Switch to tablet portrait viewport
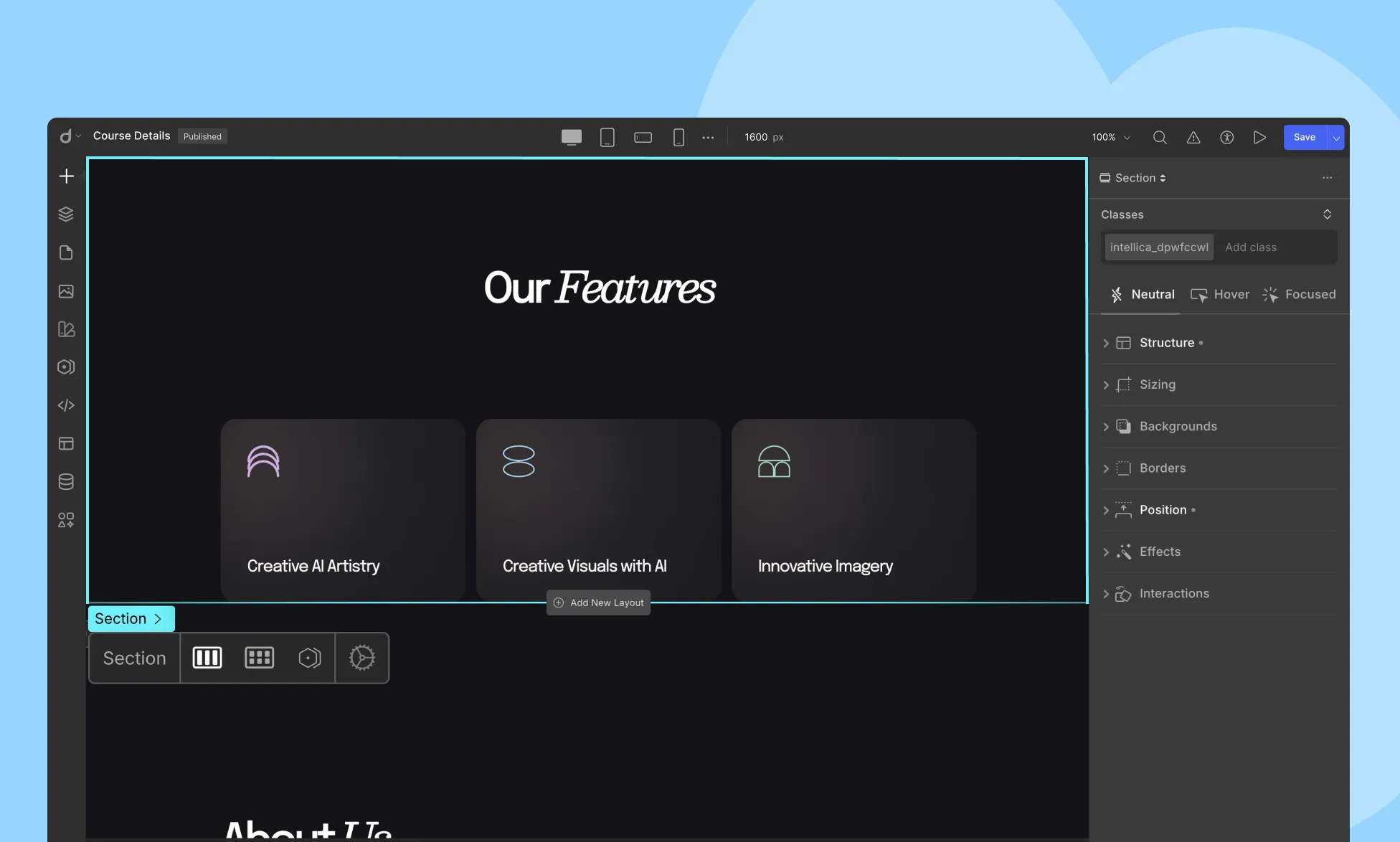This screenshot has width=1400, height=842. [607, 137]
